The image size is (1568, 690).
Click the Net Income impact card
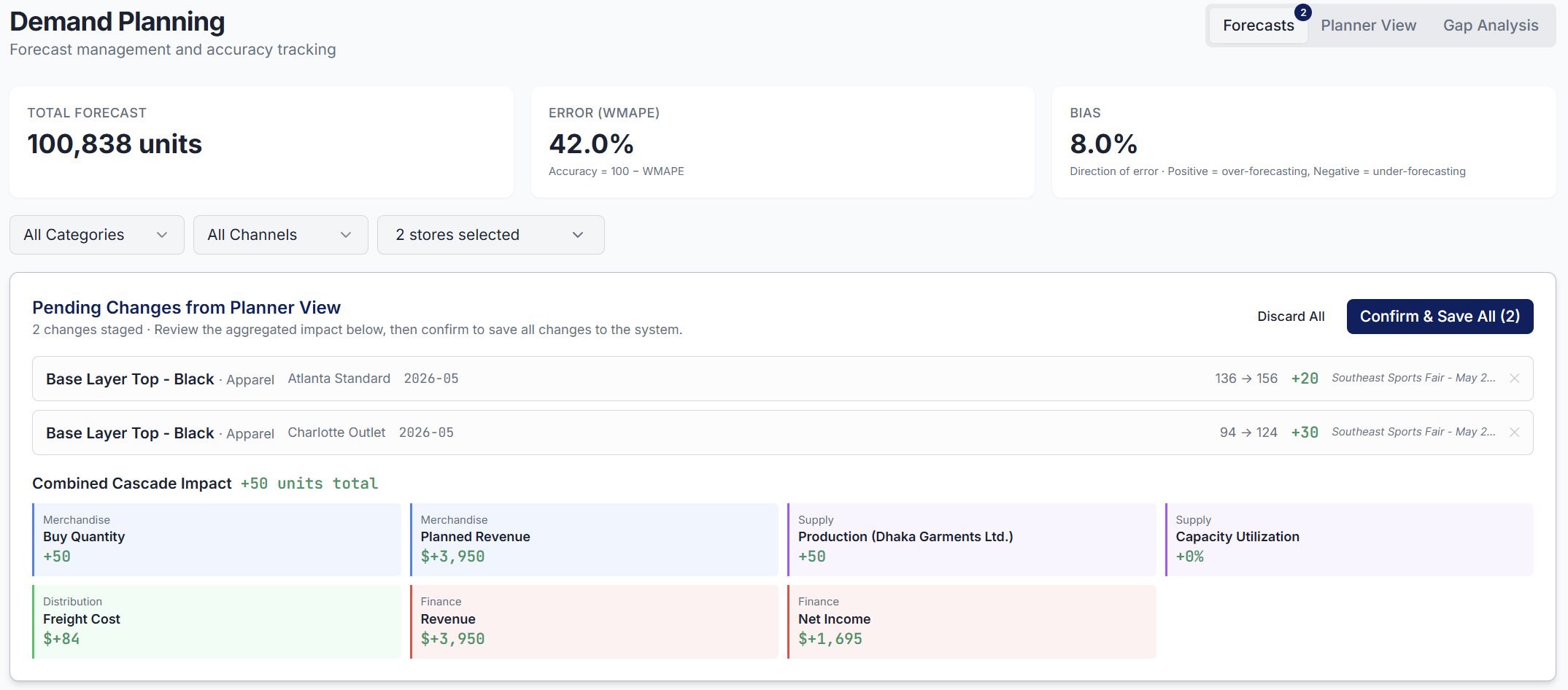tap(971, 621)
